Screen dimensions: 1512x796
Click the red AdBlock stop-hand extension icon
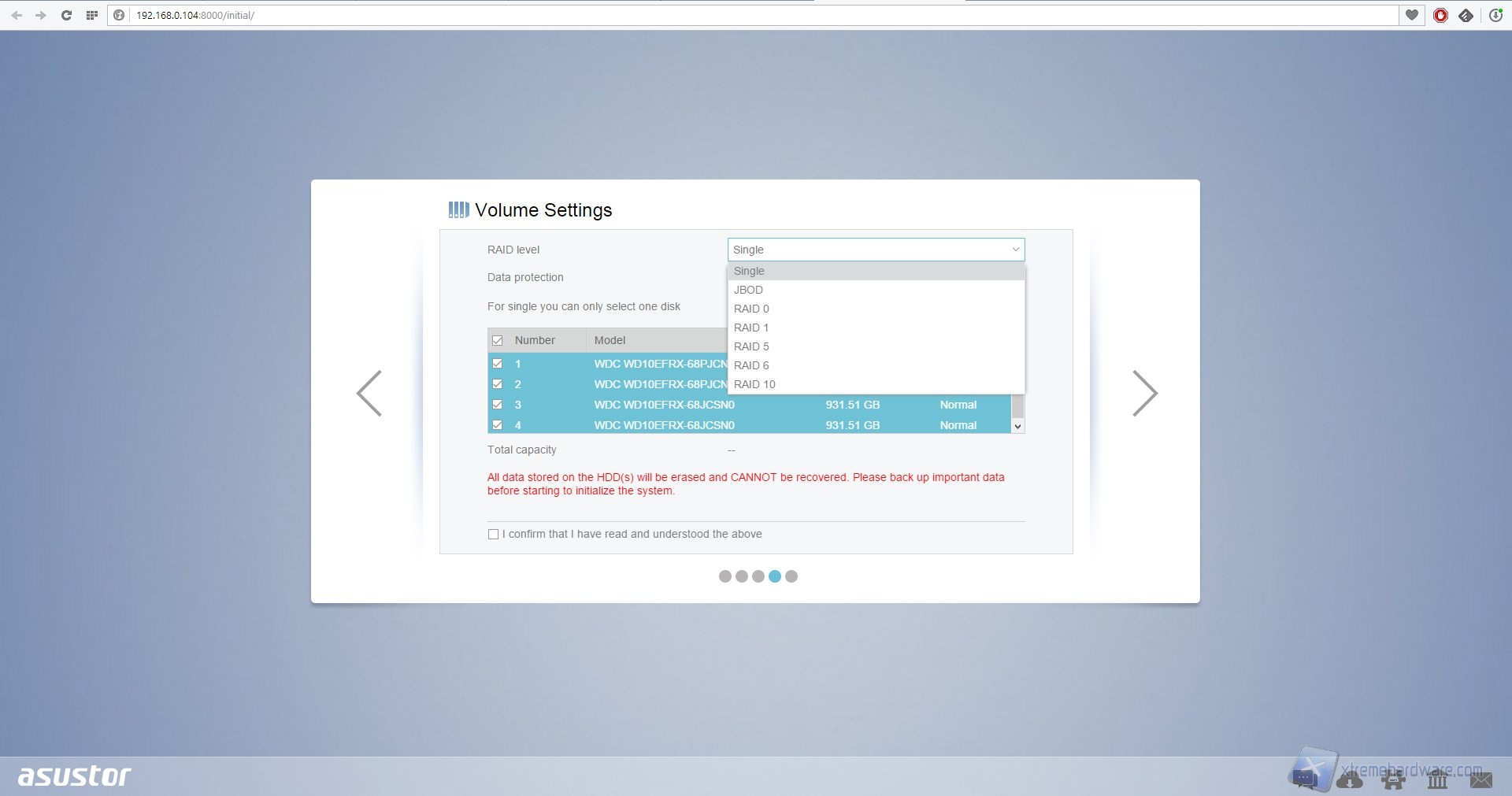(x=1440, y=15)
